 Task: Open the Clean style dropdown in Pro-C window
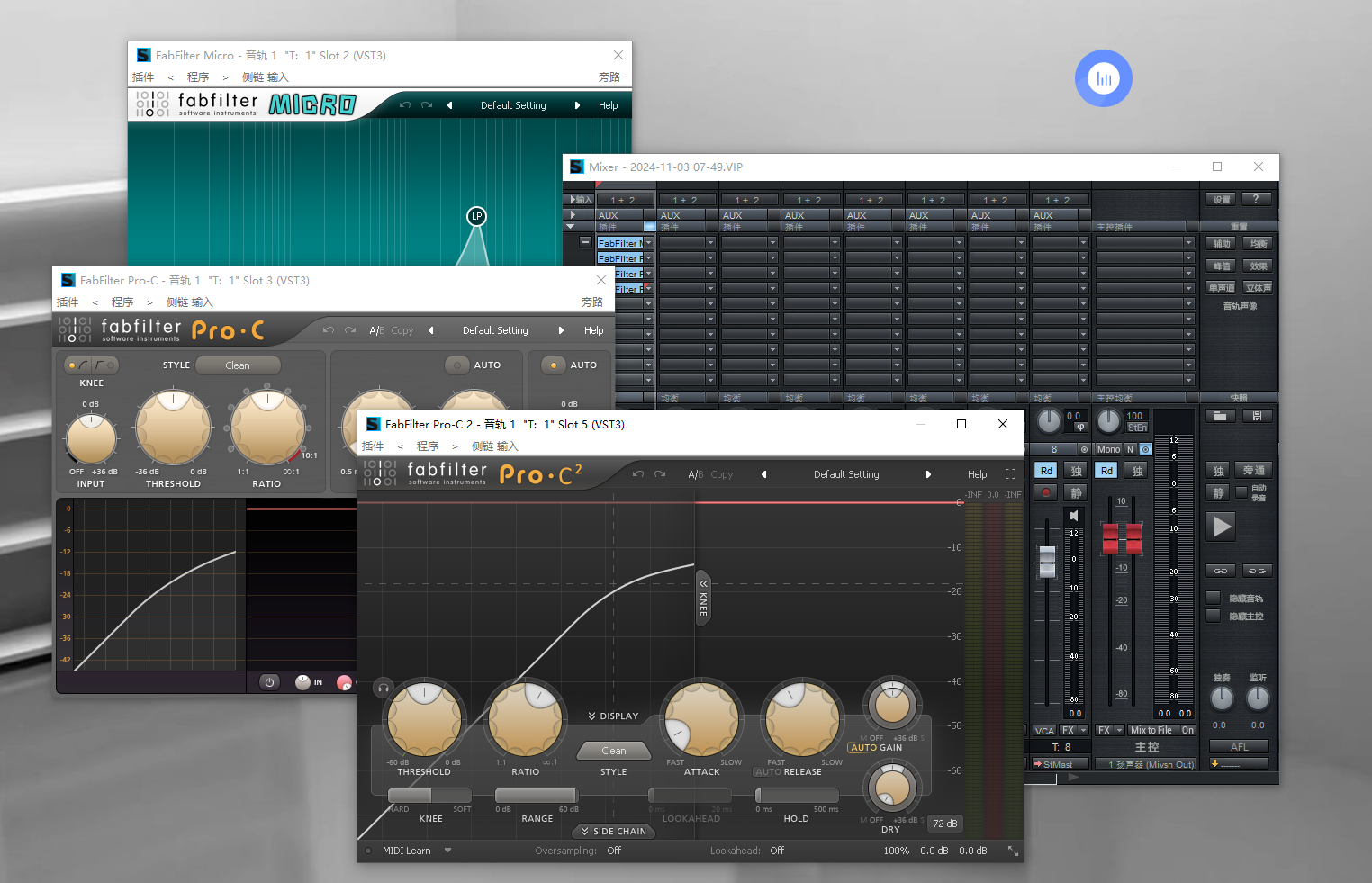click(238, 365)
